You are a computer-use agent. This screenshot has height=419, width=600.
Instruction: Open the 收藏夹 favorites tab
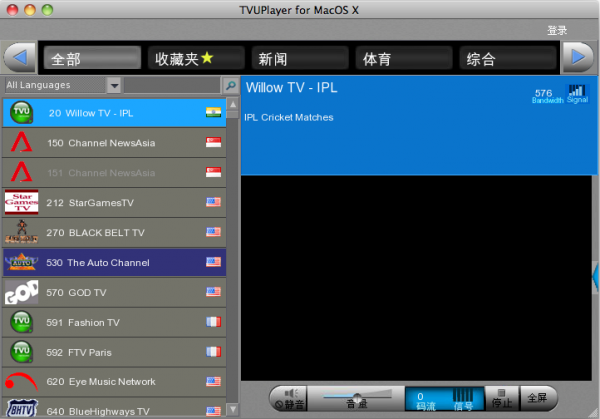196,58
